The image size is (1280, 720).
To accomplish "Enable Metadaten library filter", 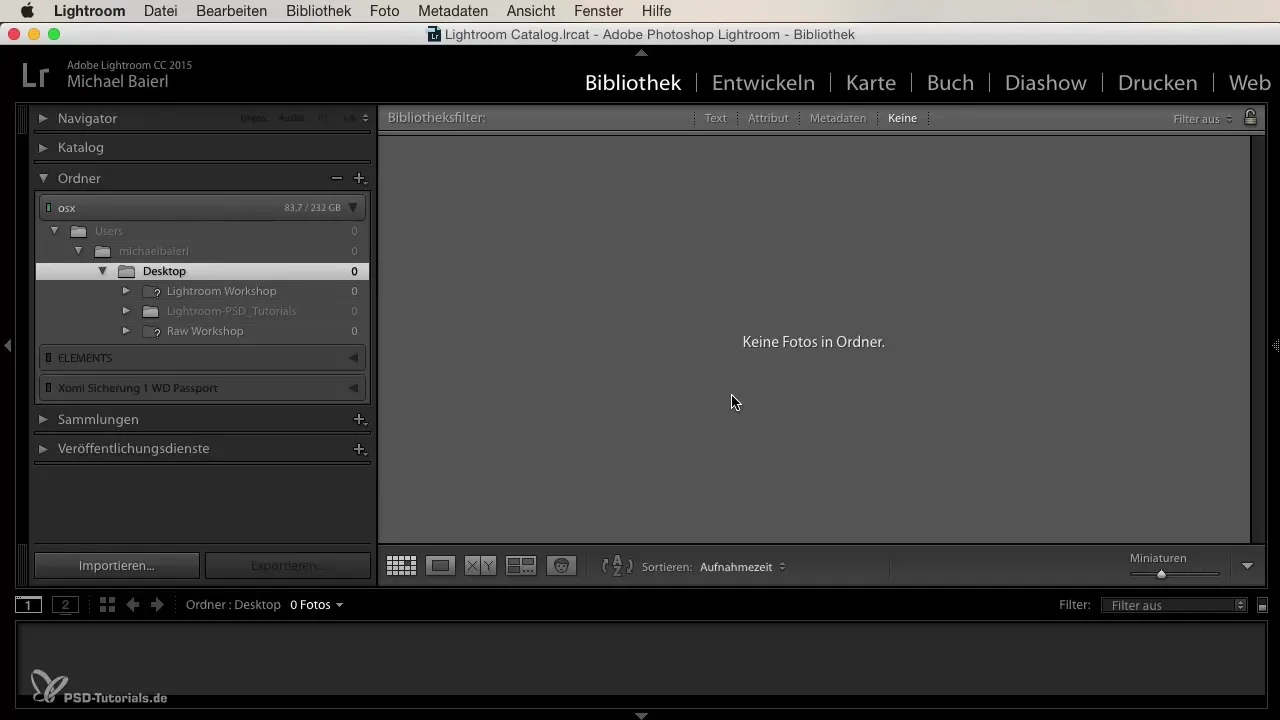I will tap(838, 118).
